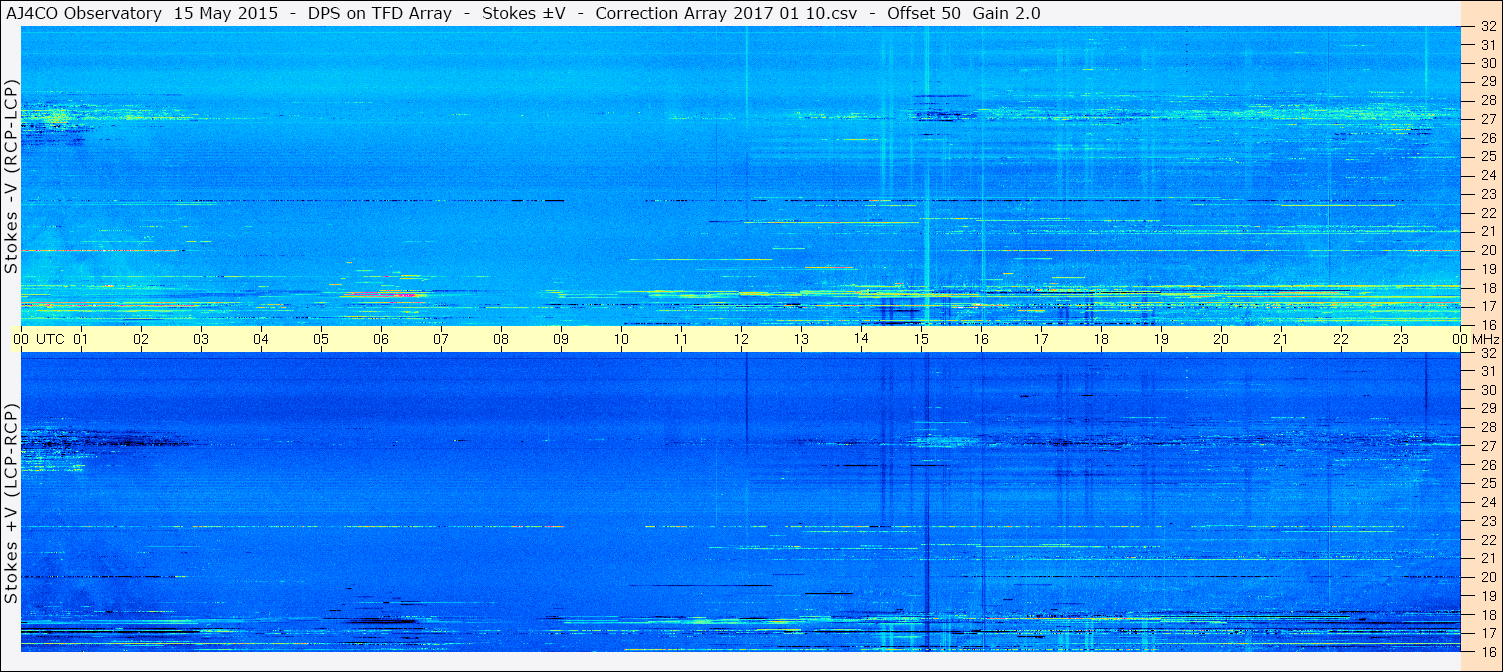Select the 01 hour tick

click(x=81, y=340)
